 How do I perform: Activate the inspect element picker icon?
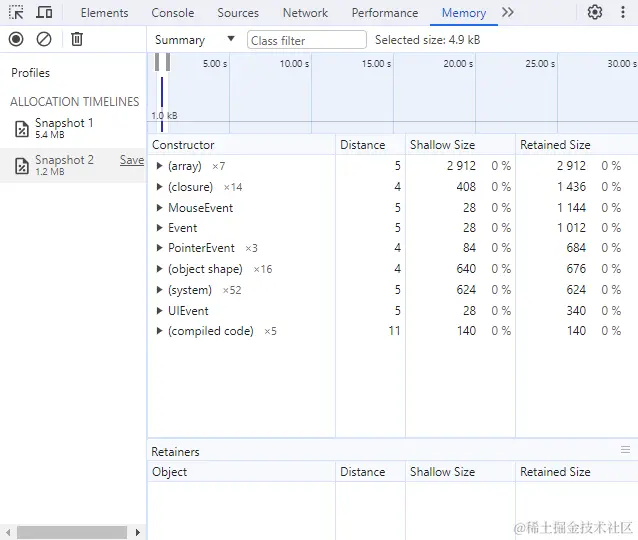point(16,13)
